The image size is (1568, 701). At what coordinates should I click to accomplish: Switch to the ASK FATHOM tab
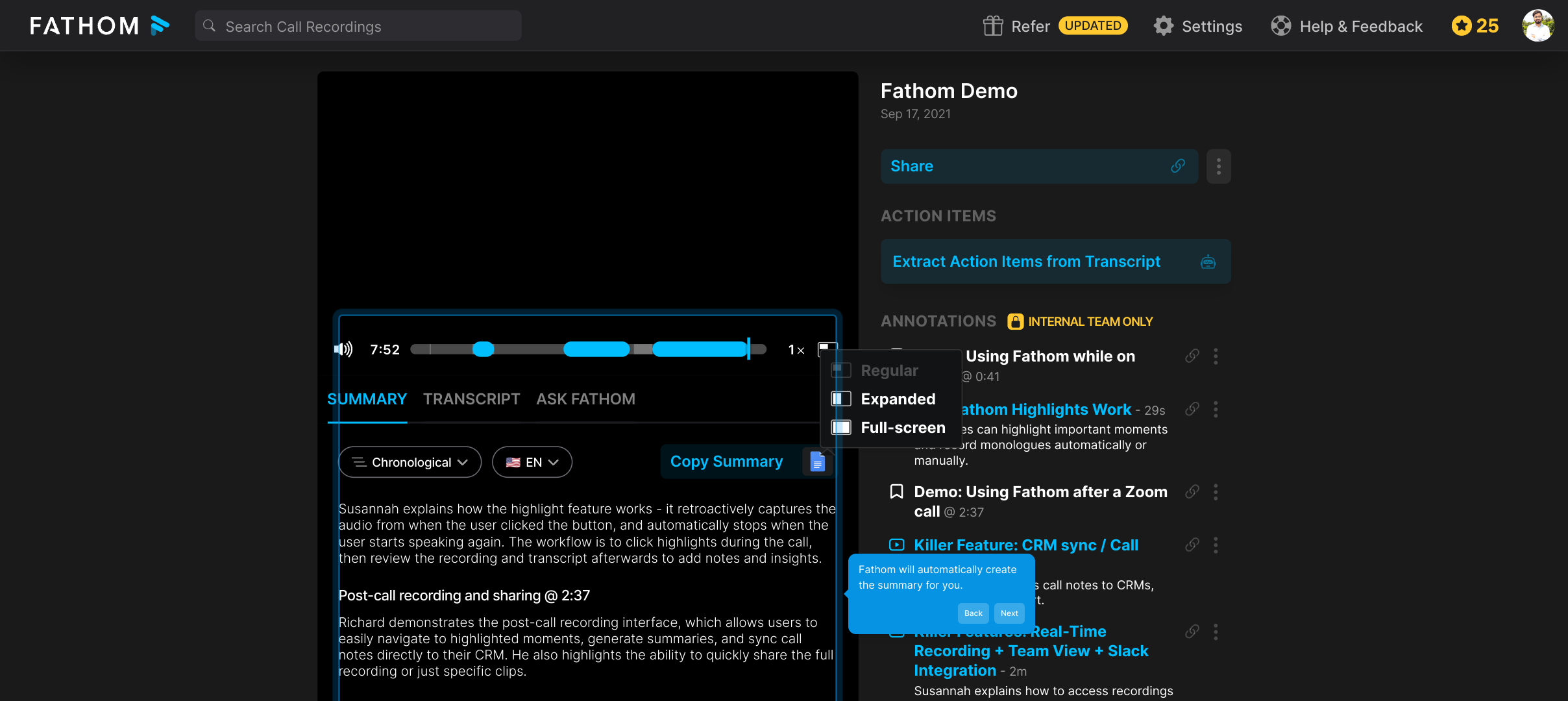click(x=585, y=399)
